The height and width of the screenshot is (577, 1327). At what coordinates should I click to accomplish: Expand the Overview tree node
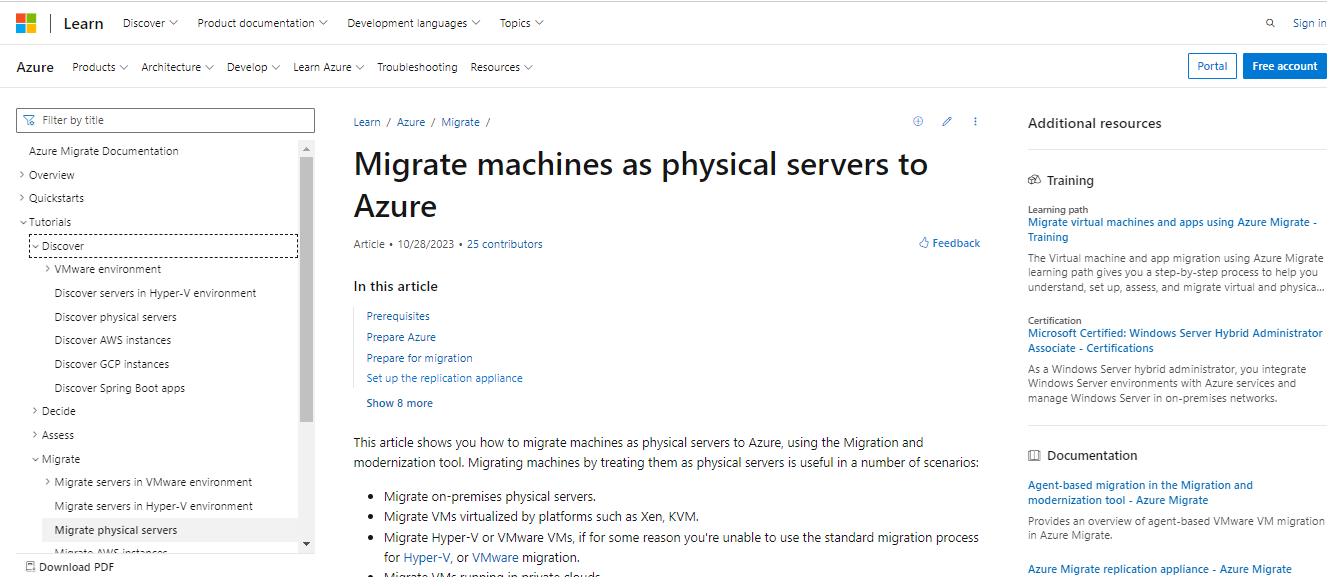click(23, 175)
